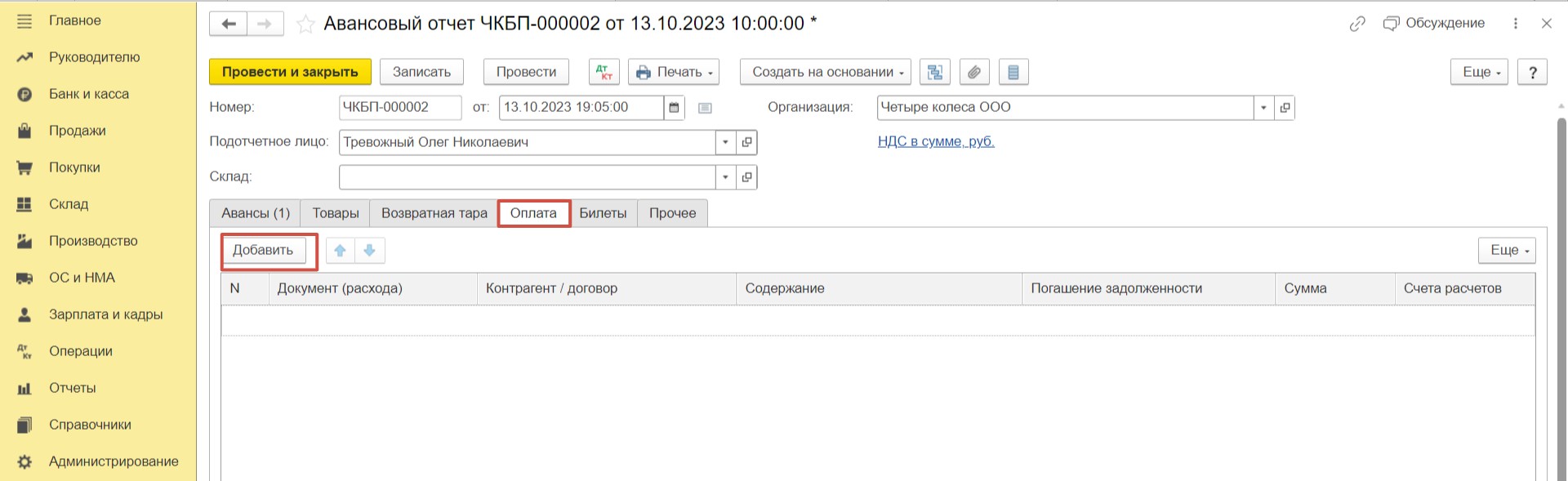Viewport: 1568px width, 481px height.
Task: Click the Документ (расхода) column header
Action: (x=373, y=288)
